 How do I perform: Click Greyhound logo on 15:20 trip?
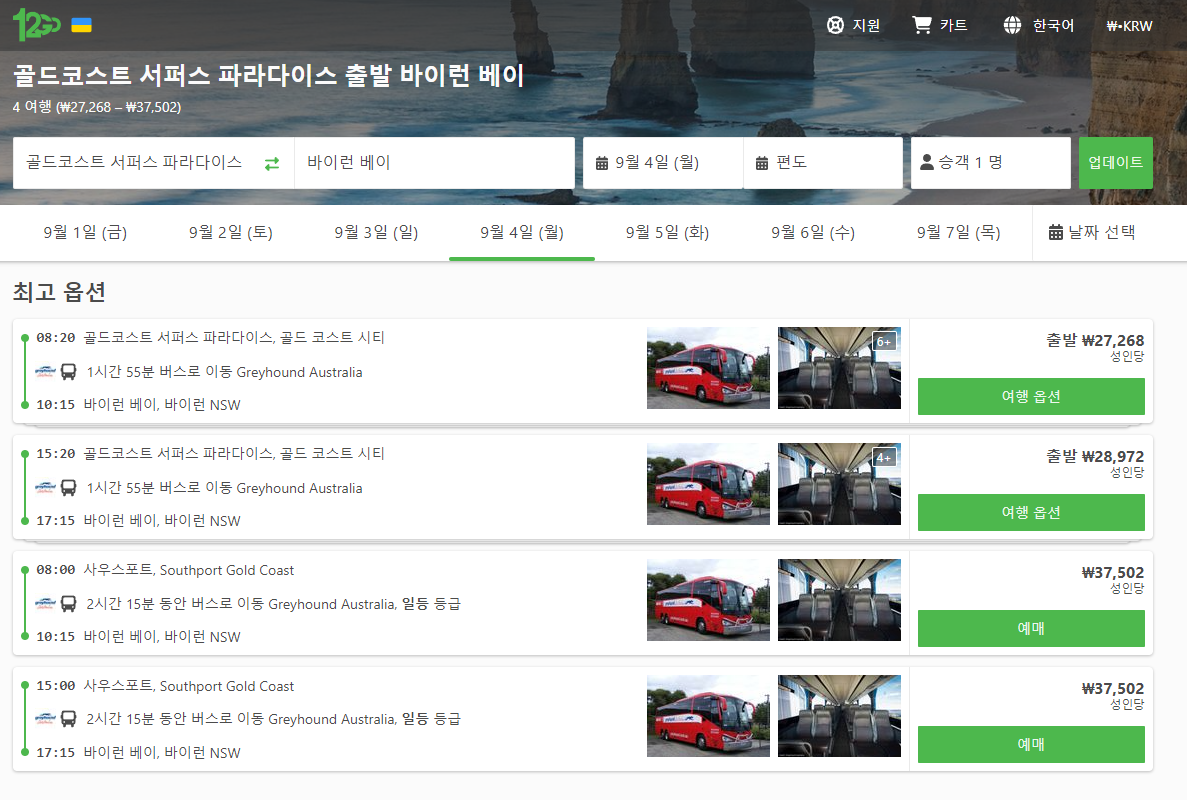tap(45, 487)
